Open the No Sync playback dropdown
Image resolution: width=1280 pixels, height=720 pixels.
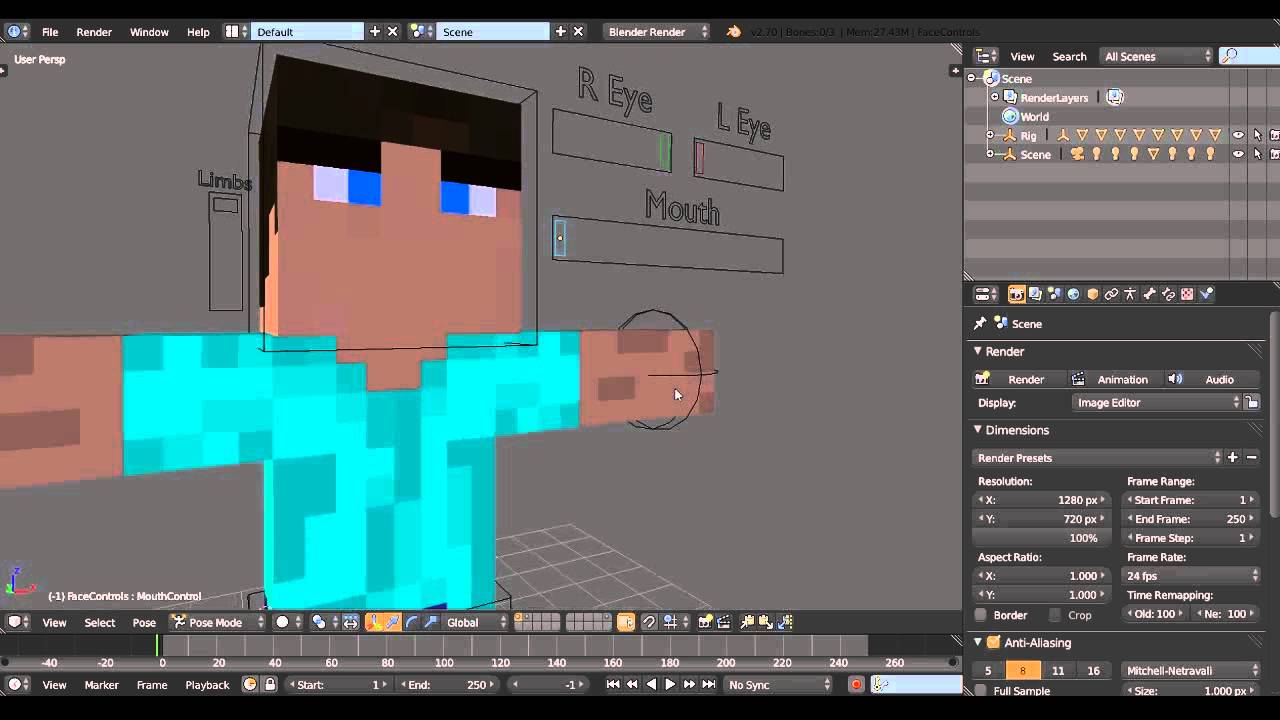(x=778, y=685)
